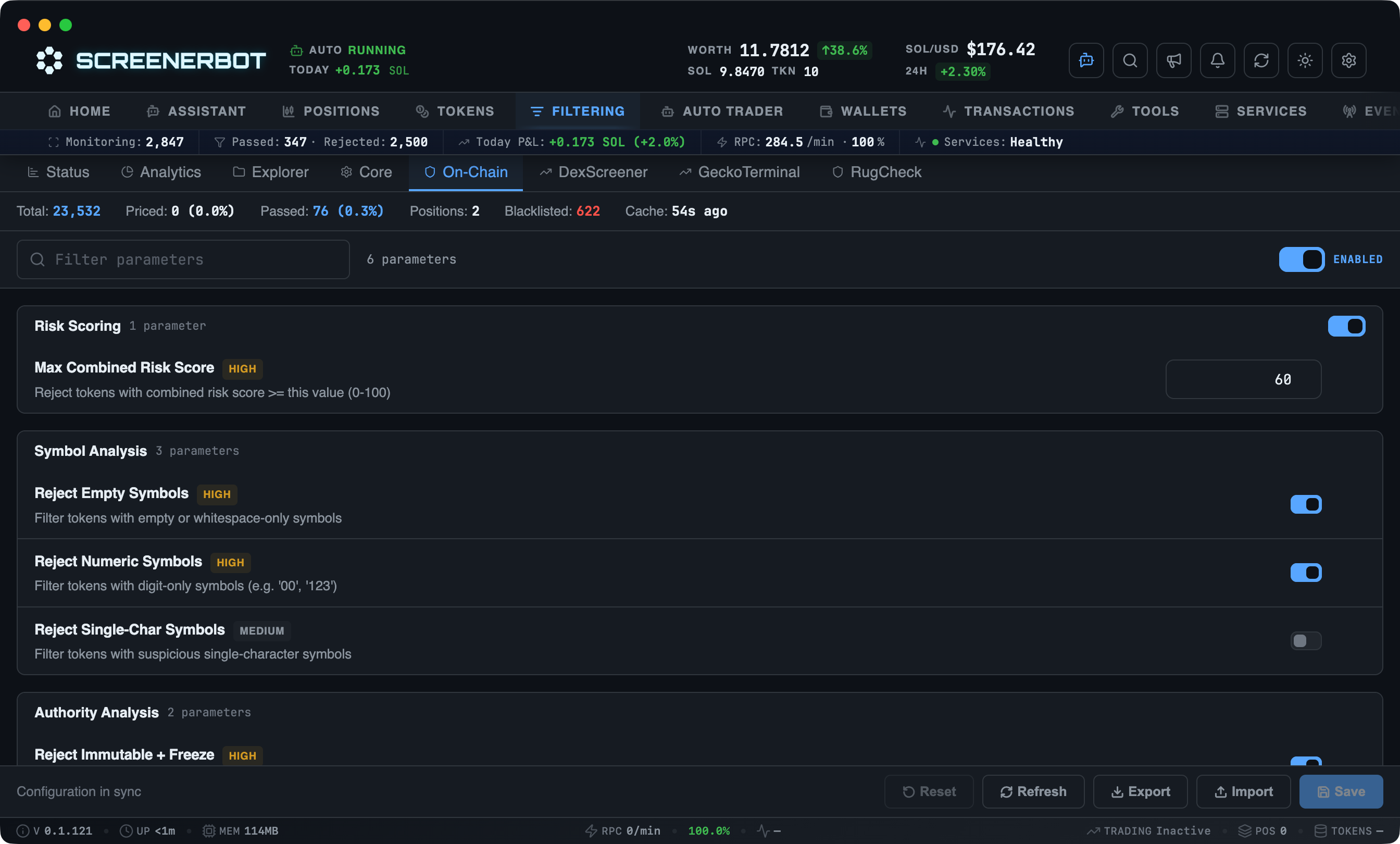Toggle the sun theme icon

click(1305, 60)
